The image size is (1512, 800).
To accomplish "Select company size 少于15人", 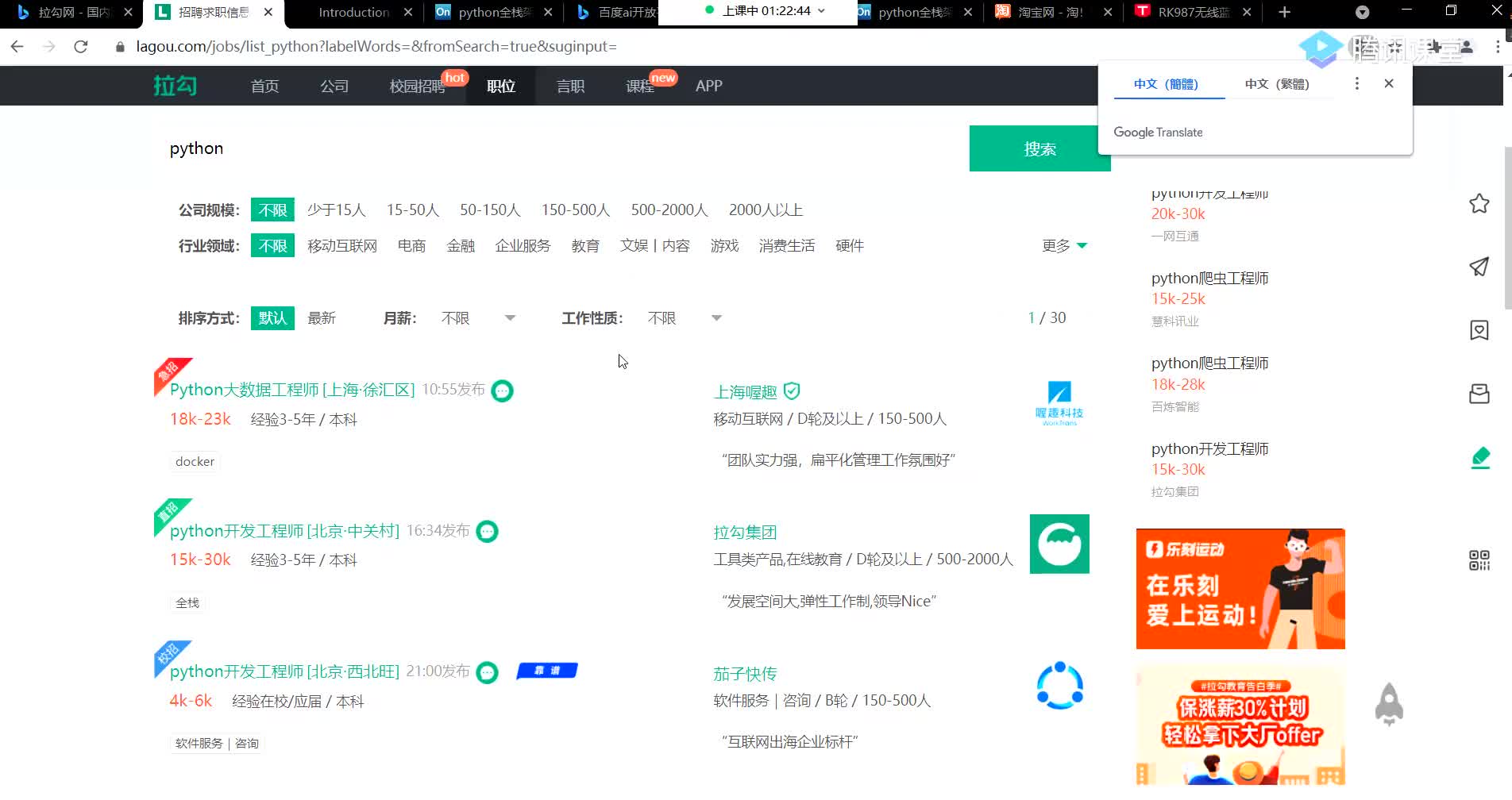I will (336, 210).
